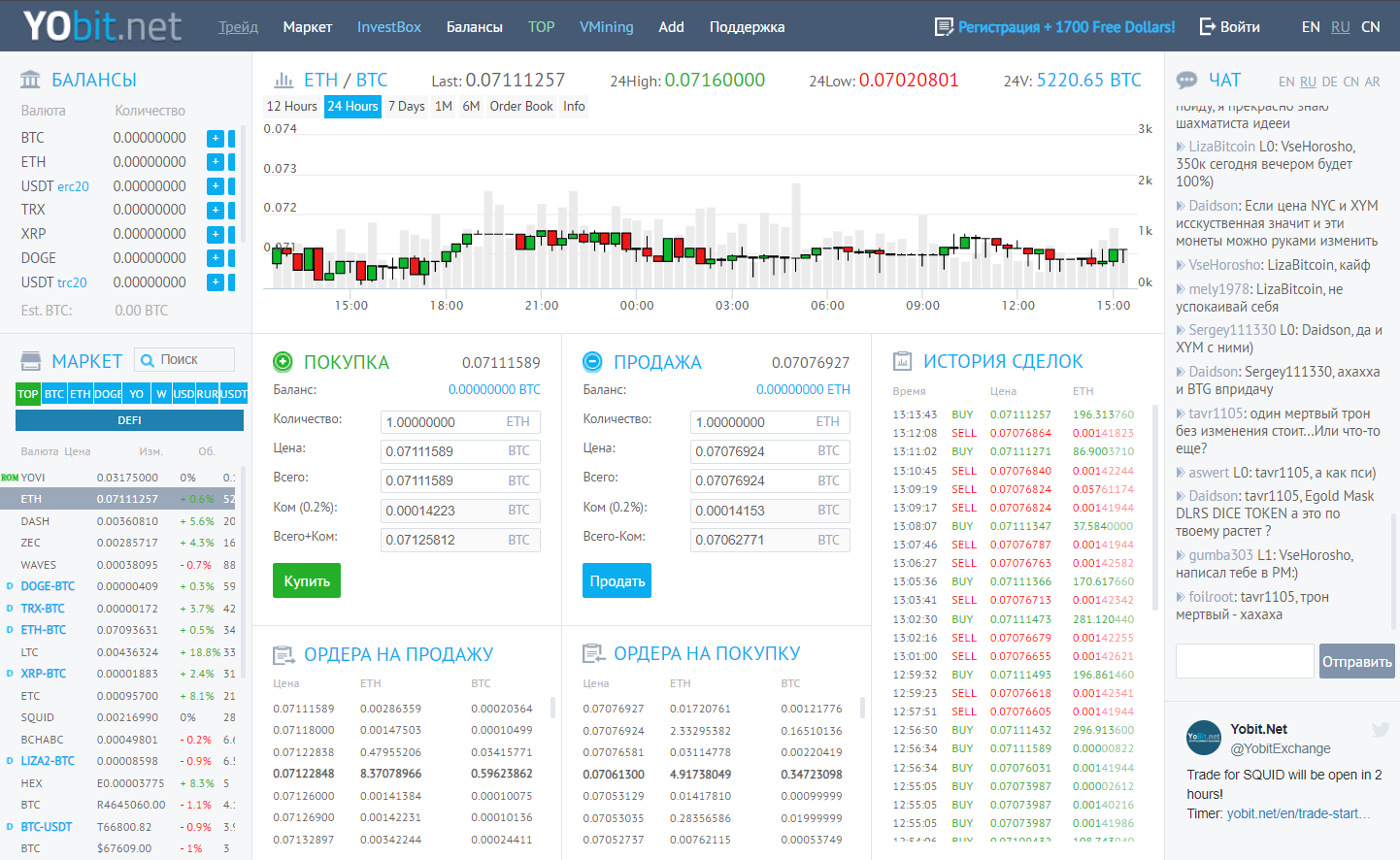This screenshot has height=860, width=1400.
Task: Select the DOGE market filter tab
Action: point(108,394)
